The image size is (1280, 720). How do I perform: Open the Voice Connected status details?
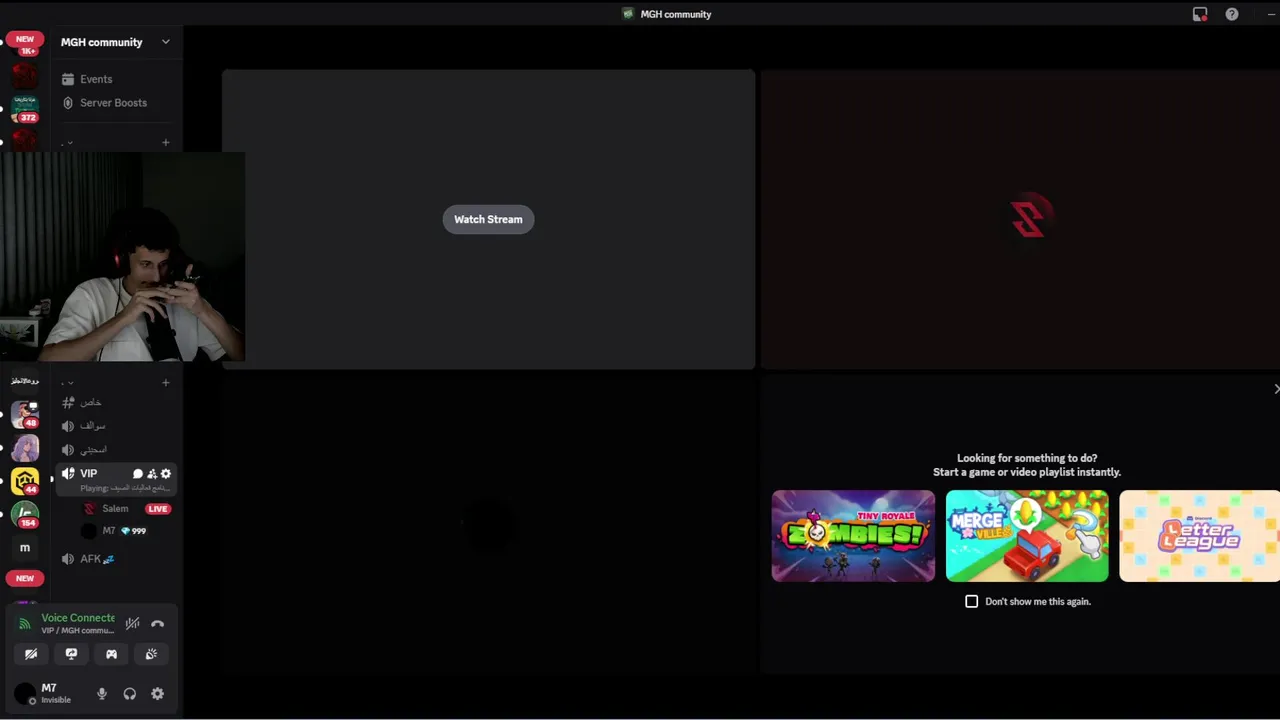[78, 618]
